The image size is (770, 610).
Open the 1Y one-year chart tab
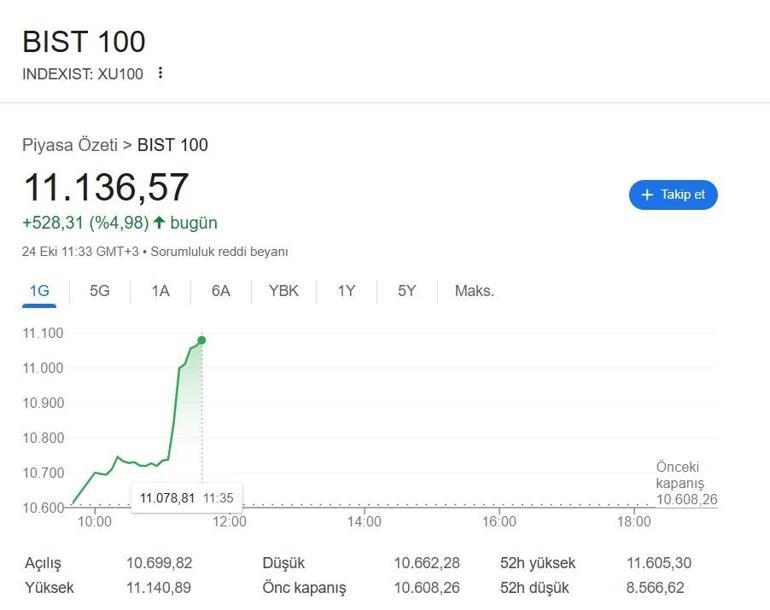click(x=346, y=291)
